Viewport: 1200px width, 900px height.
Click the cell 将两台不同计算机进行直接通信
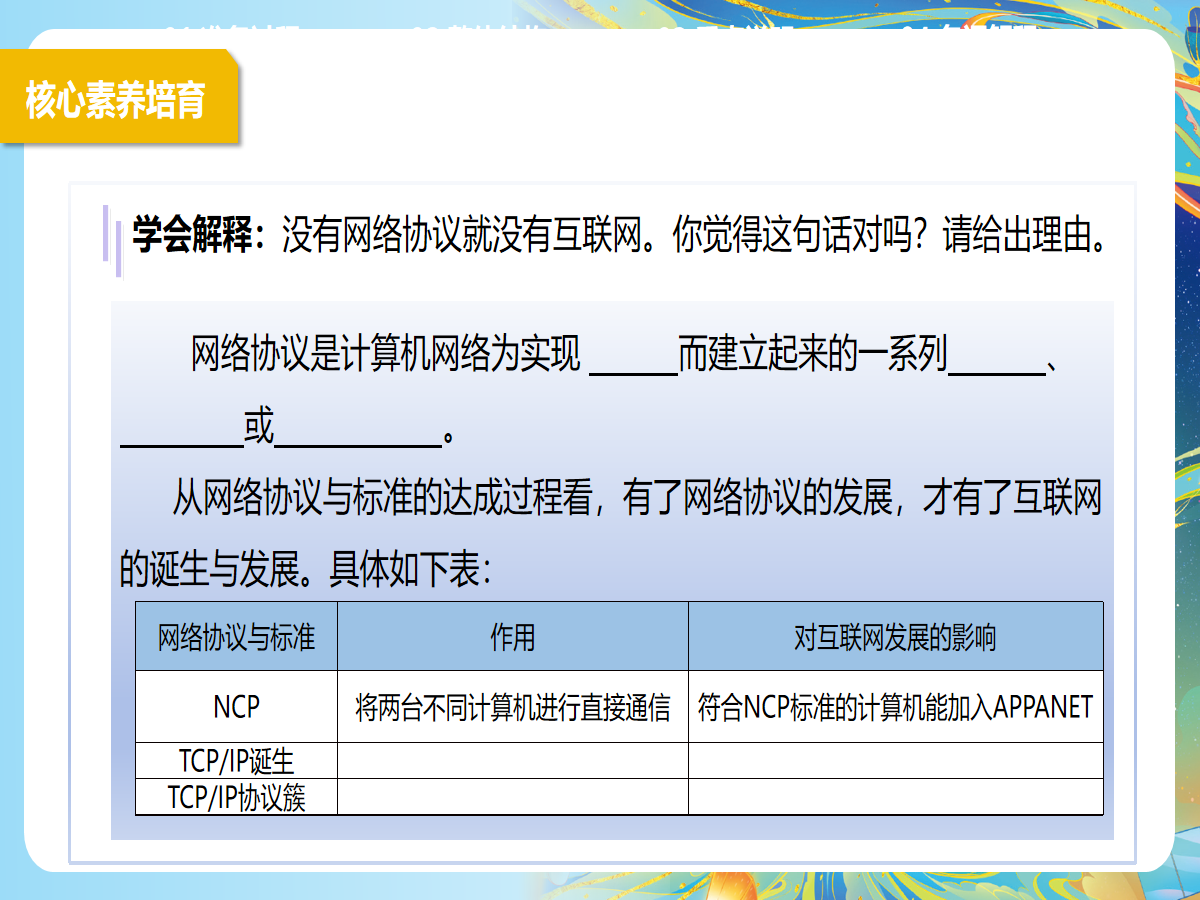pos(513,706)
